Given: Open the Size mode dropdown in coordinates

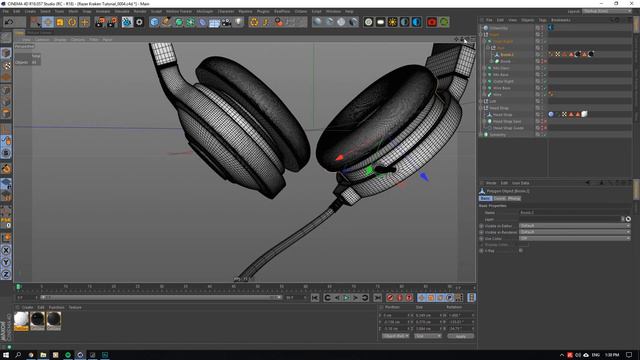Looking at the screenshot, I should coord(428,336).
